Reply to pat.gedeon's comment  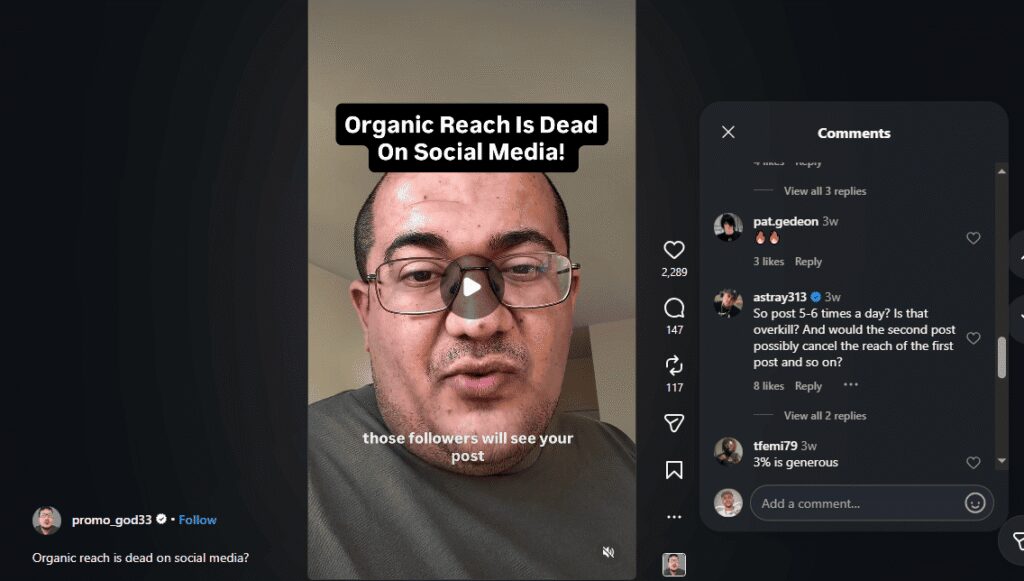click(808, 262)
